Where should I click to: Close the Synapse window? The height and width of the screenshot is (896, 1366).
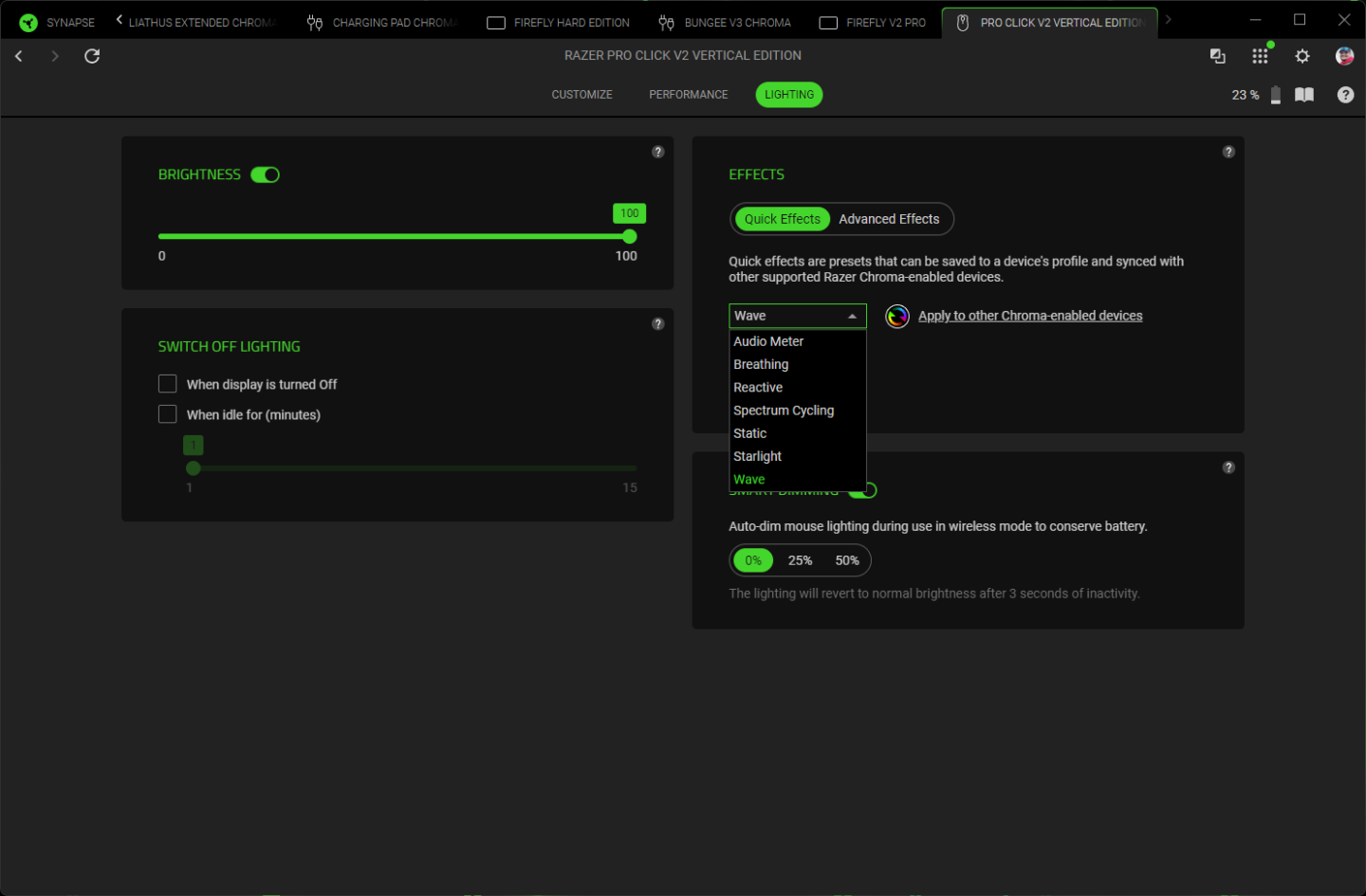pos(1344,20)
